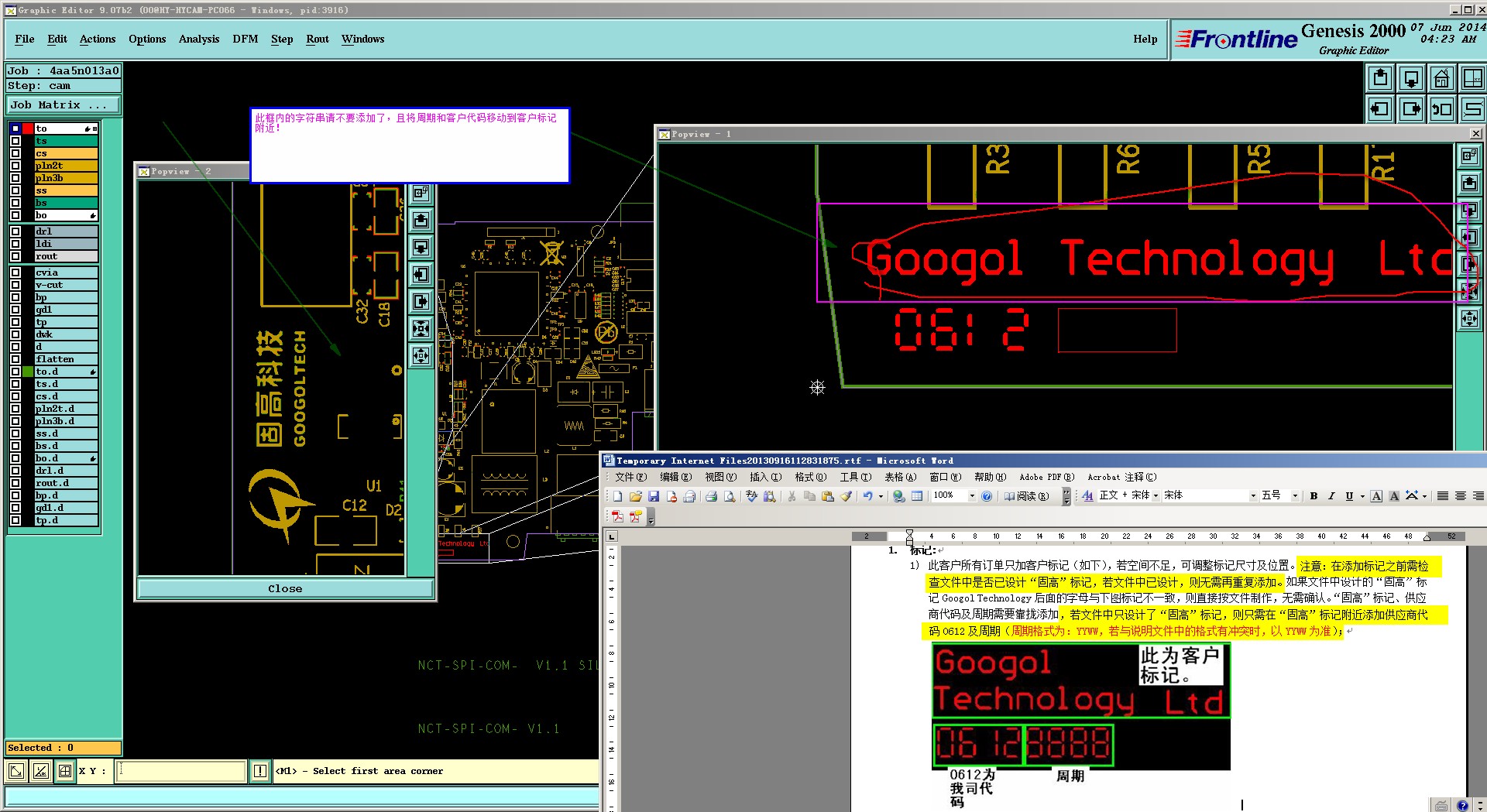Open the Analysis menu
The height and width of the screenshot is (812, 1487).
point(198,39)
